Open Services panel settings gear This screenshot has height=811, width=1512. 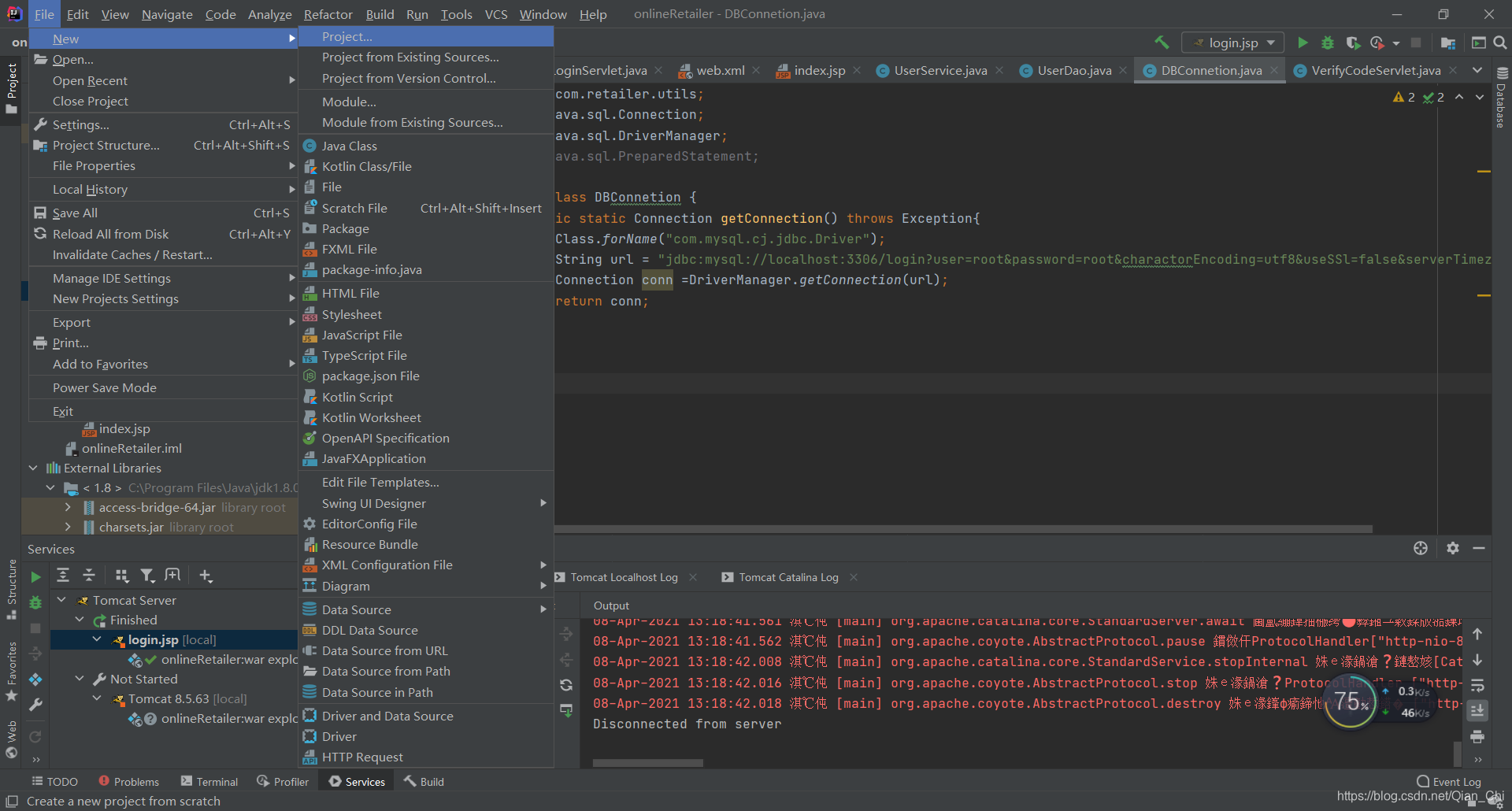[x=1453, y=548]
